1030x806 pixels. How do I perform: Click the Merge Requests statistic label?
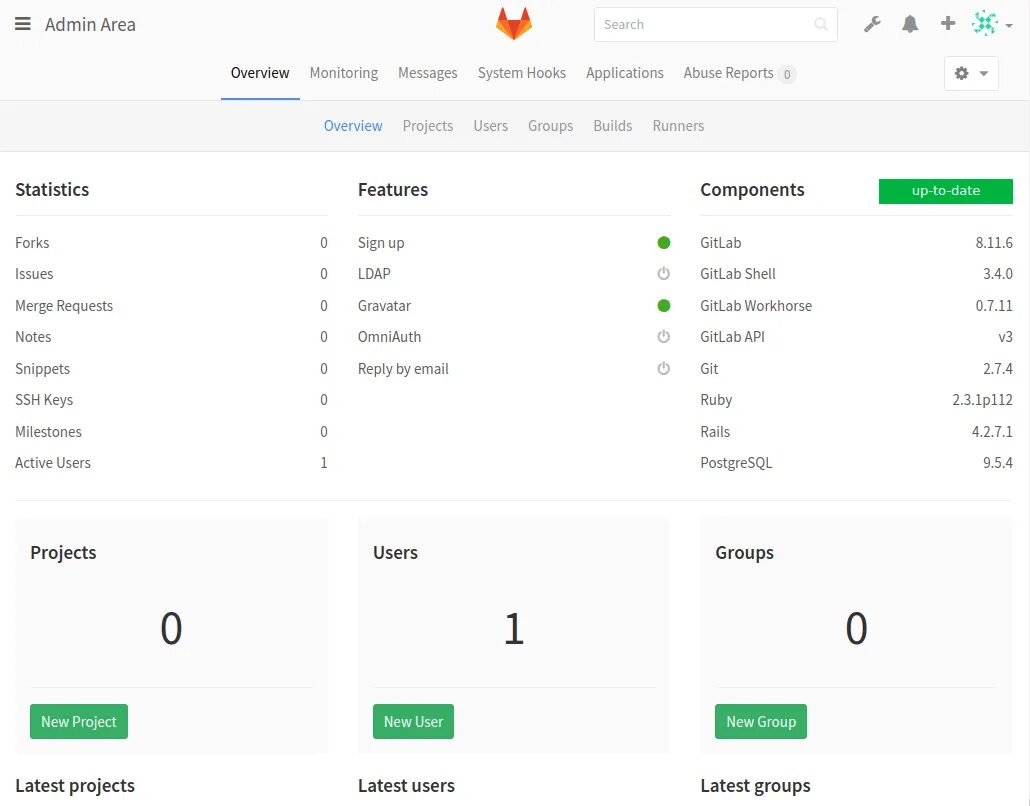(64, 305)
